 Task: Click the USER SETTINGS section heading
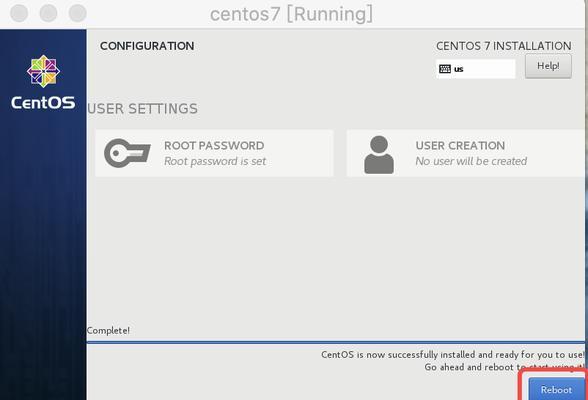click(142, 109)
